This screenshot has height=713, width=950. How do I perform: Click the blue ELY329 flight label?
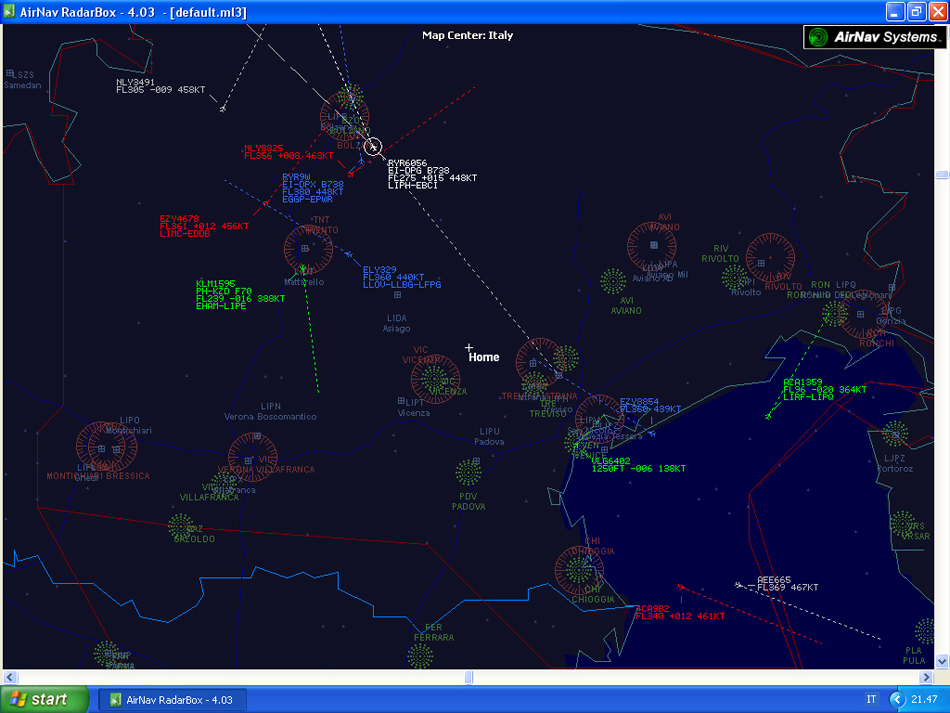[x=402, y=277]
